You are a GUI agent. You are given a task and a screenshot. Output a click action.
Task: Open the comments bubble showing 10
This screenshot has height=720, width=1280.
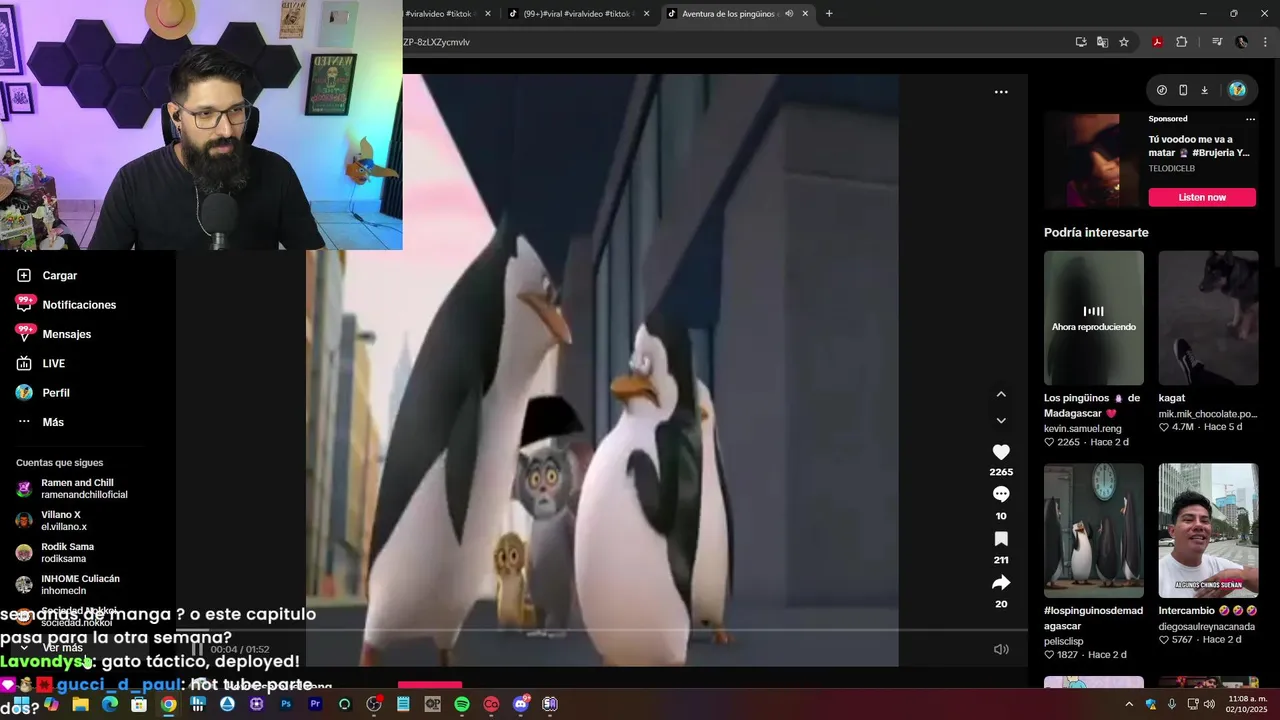[x=1001, y=494]
